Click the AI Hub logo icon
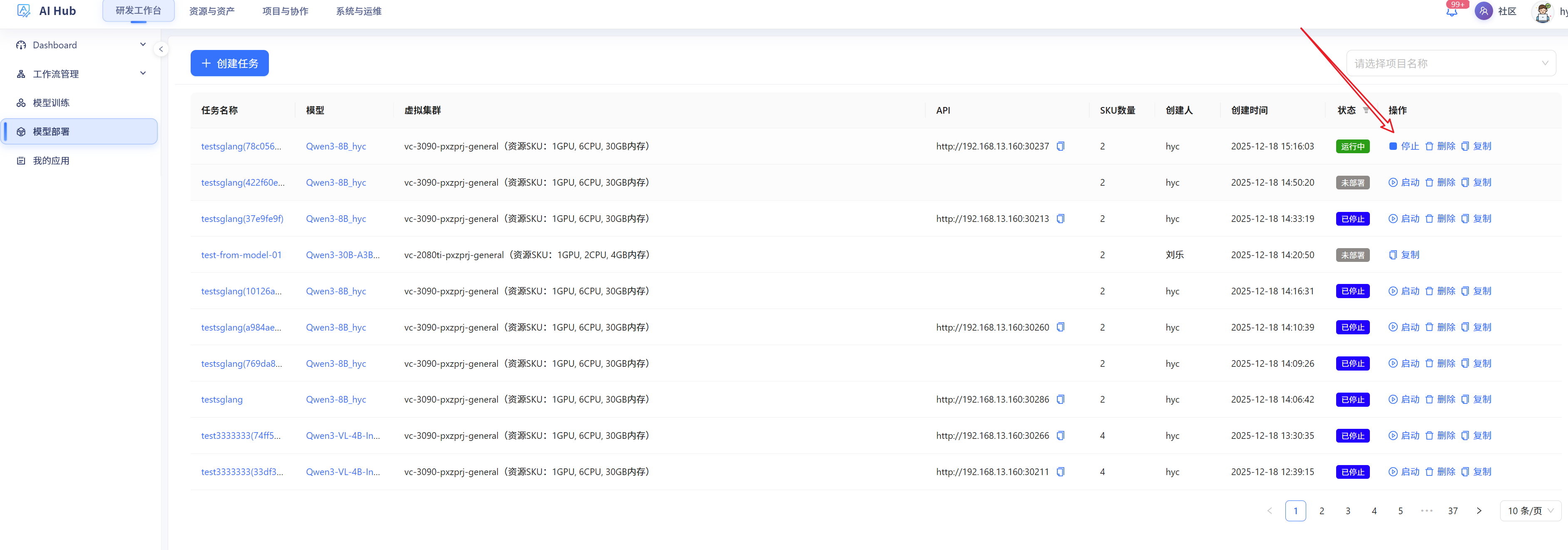The width and height of the screenshot is (1568, 550). [24, 11]
